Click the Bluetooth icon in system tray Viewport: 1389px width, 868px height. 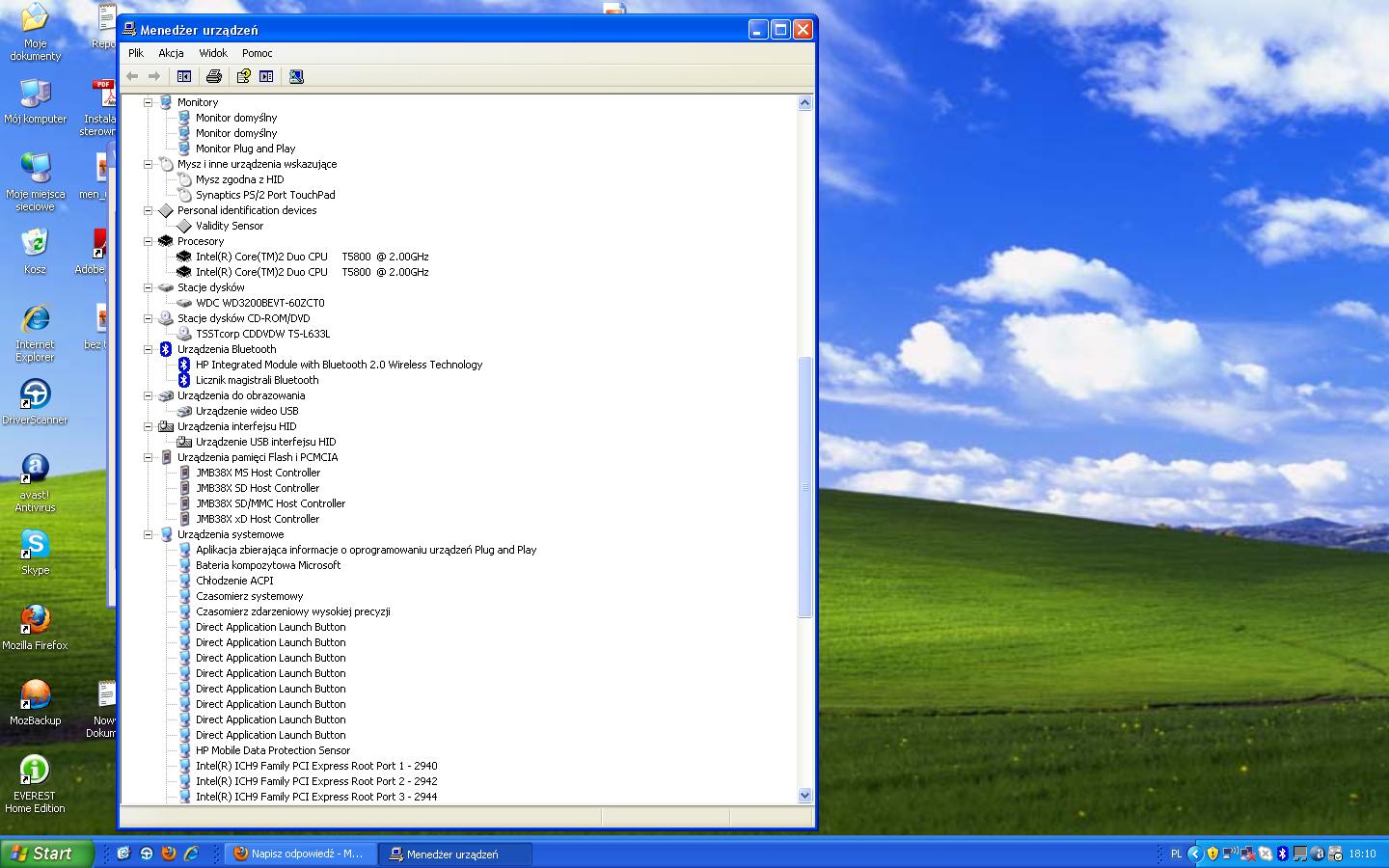[x=1283, y=854]
